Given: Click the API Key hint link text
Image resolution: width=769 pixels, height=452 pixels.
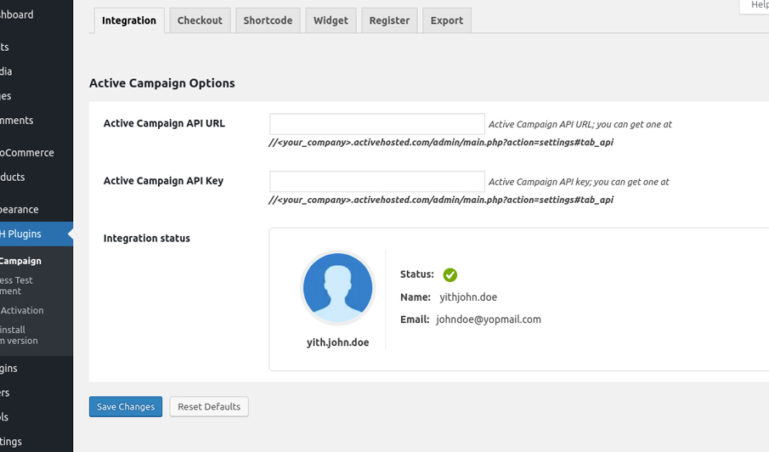Looking at the screenshot, I should 441,200.
